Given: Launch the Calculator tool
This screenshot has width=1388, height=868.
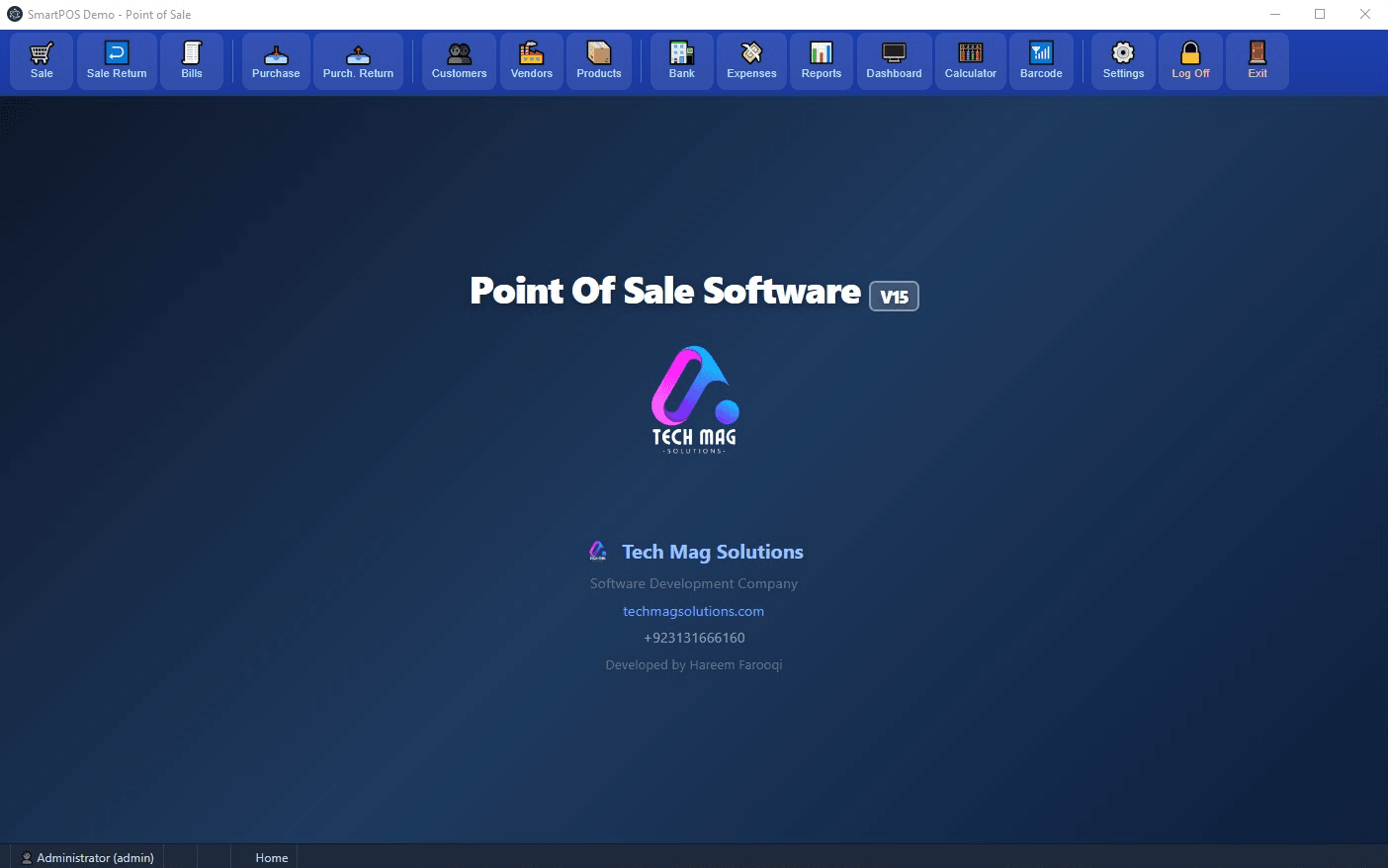Looking at the screenshot, I should pyautogui.click(x=970, y=60).
